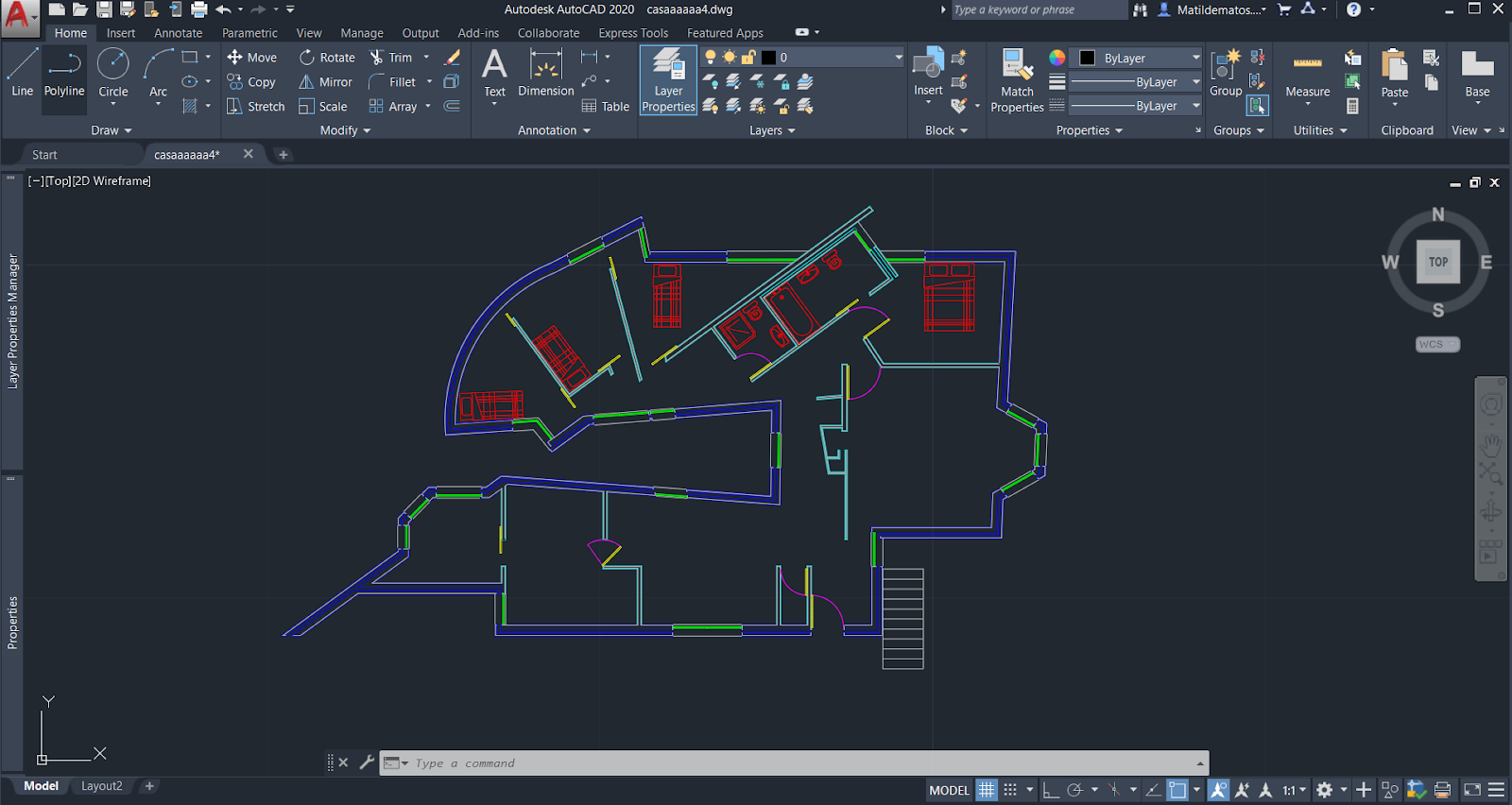This screenshot has width=1512, height=805.
Task: Click the Group tool
Action: click(x=1226, y=74)
